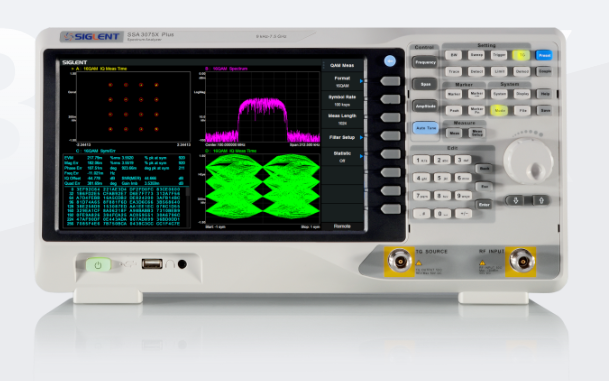Click the softkey beside Meas Length

(x=390, y=118)
